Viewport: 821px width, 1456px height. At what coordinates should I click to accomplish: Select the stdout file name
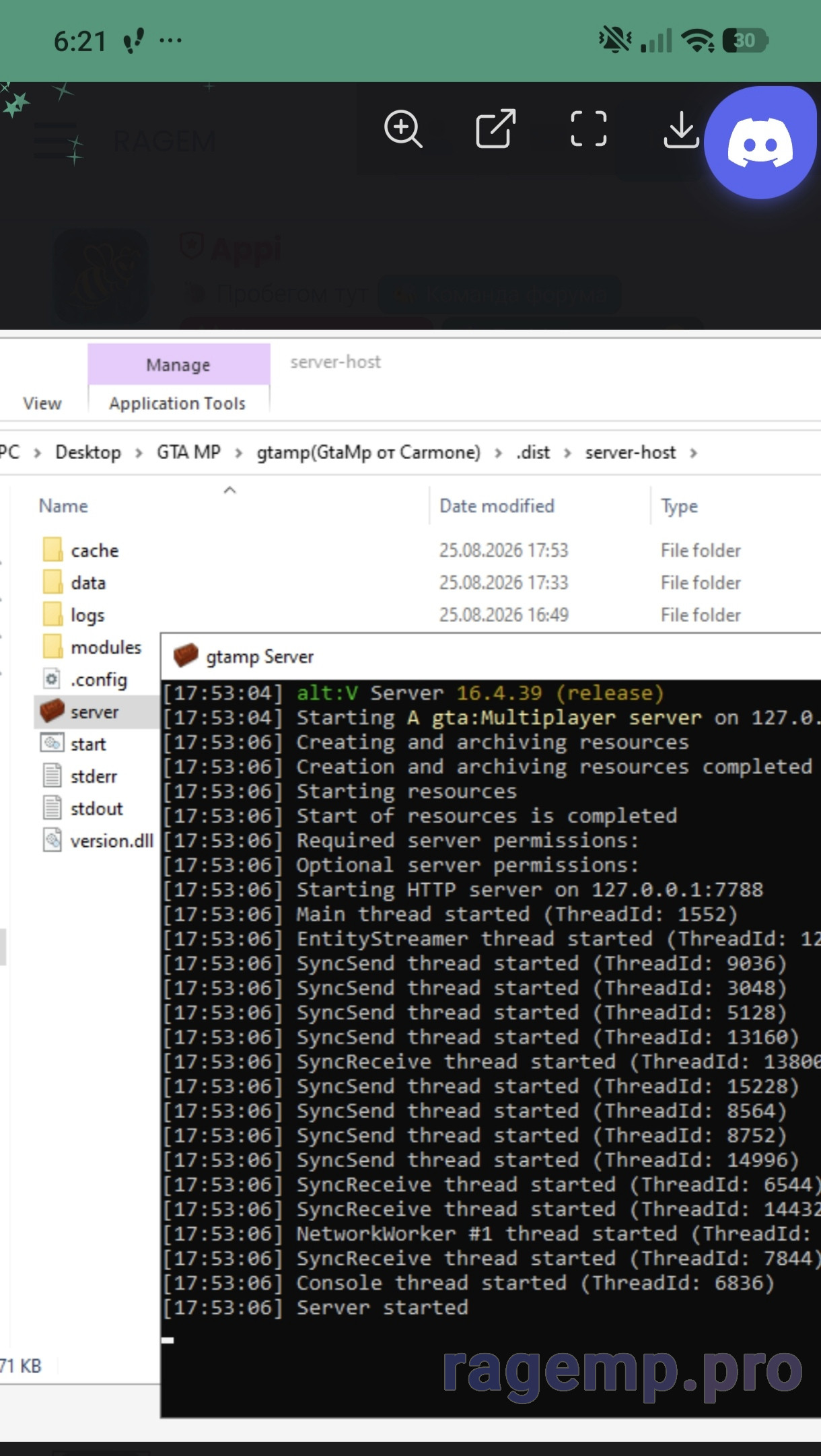click(97, 808)
